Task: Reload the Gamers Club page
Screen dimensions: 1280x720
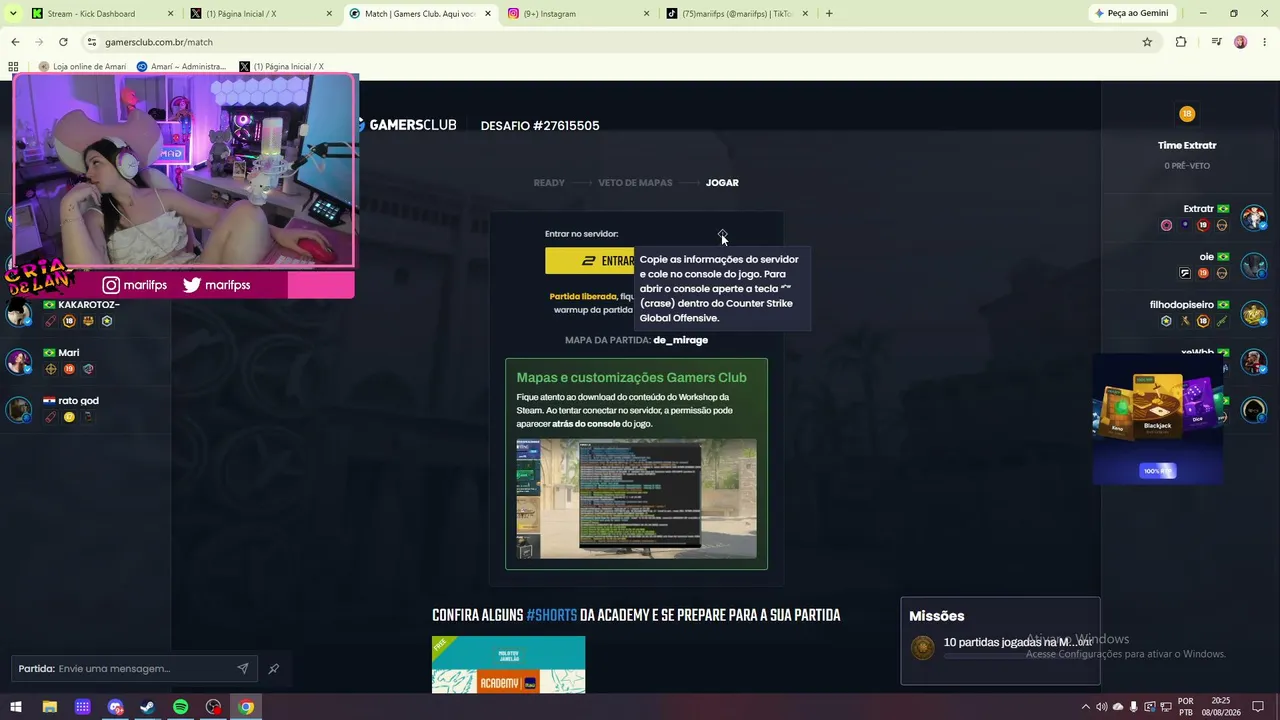Action: pyautogui.click(x=63, y=42)
